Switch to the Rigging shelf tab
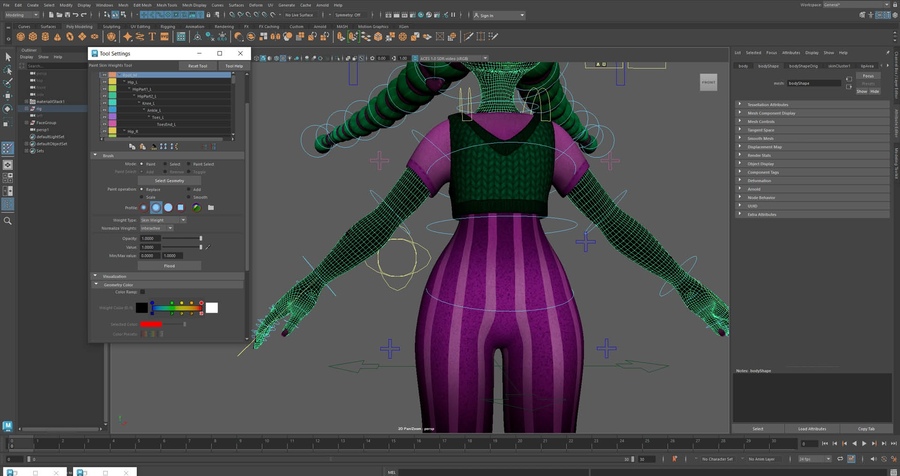This screenshot has height=476, width=900. tap(167, 27)
